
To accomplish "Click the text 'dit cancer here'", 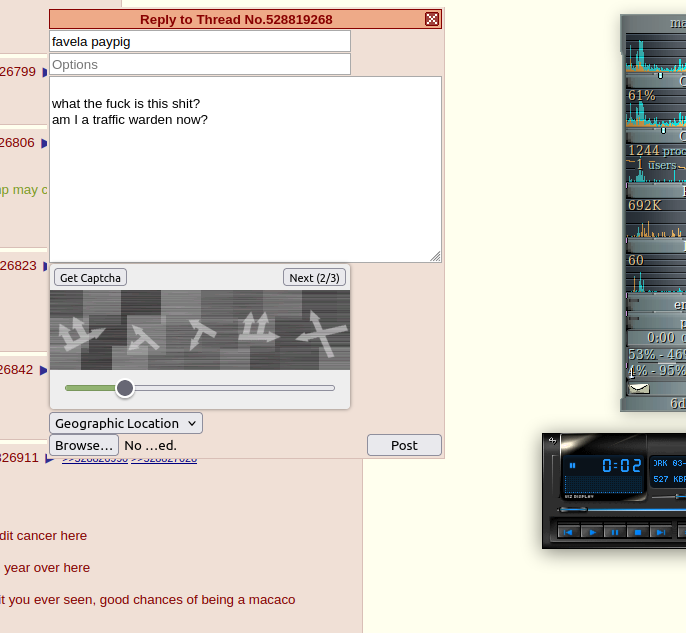I will [43, 535].
